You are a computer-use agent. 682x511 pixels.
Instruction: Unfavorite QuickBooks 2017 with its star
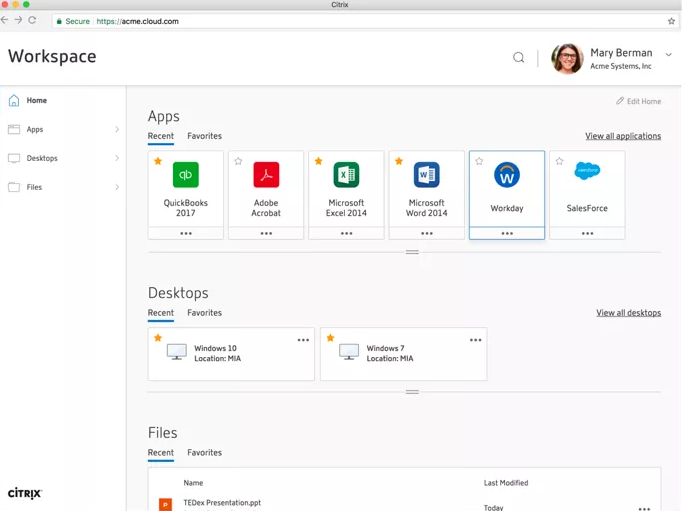[x=158, y=161]
